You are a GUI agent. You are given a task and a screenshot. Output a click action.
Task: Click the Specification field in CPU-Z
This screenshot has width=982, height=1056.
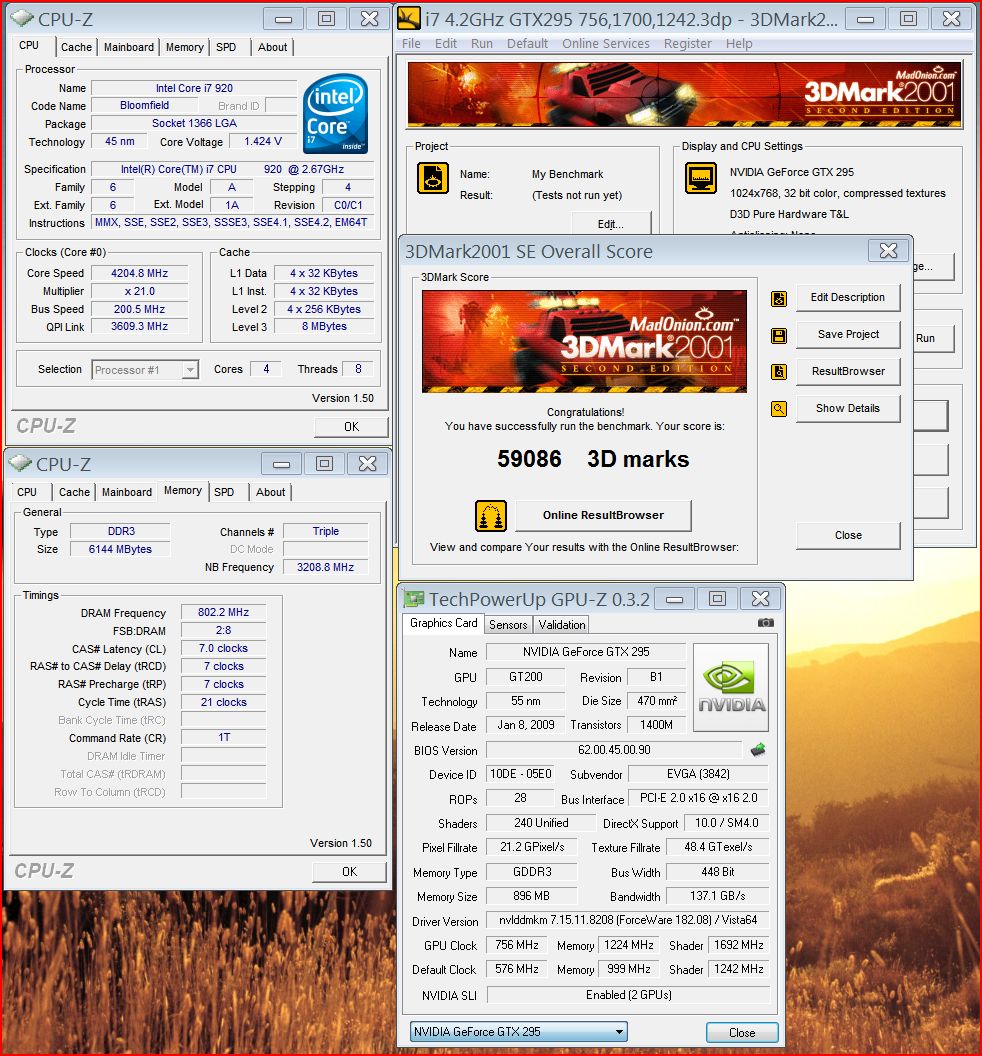232,170
